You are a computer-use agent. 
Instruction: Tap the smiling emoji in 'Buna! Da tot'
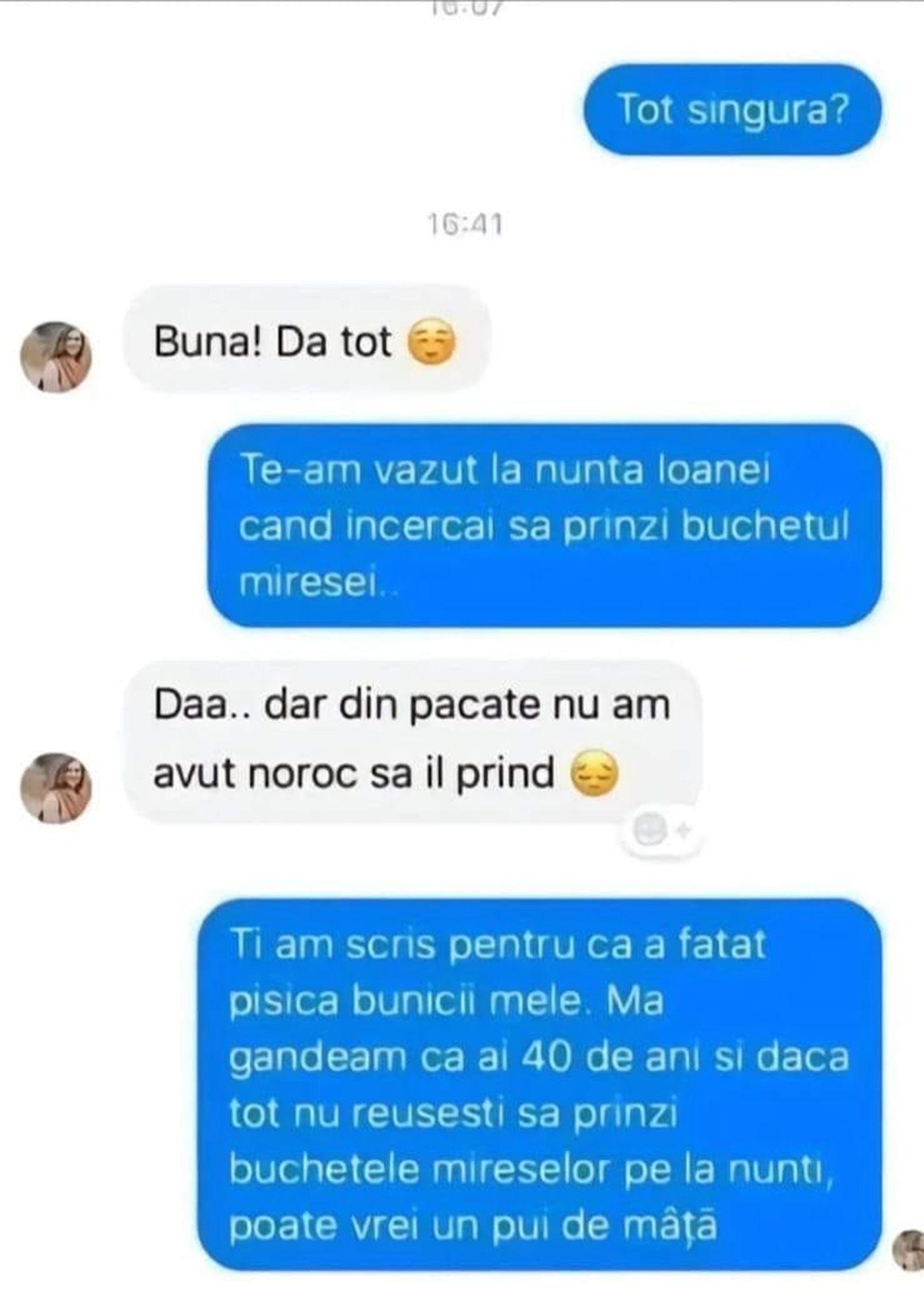tap(432, 341)
